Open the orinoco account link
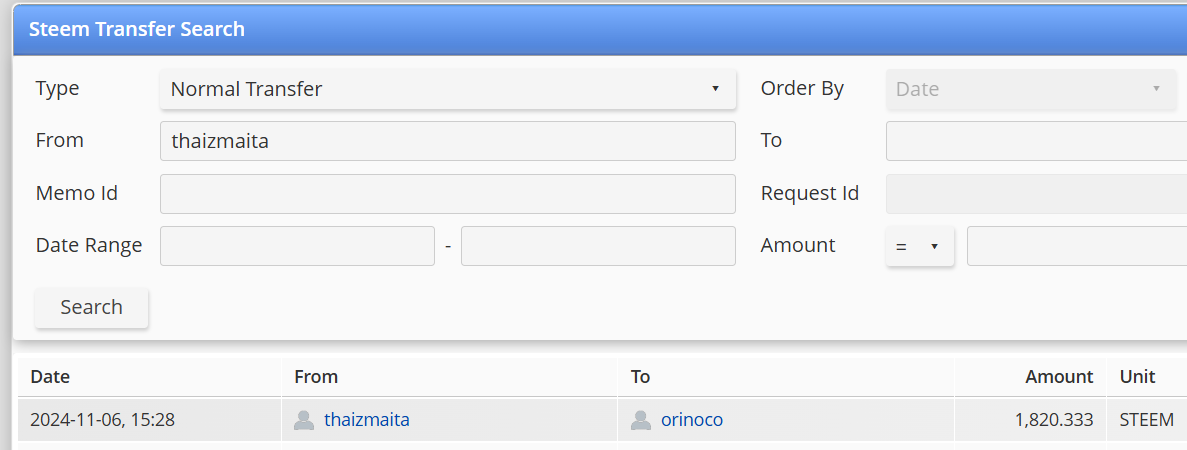 pos(691,420)
